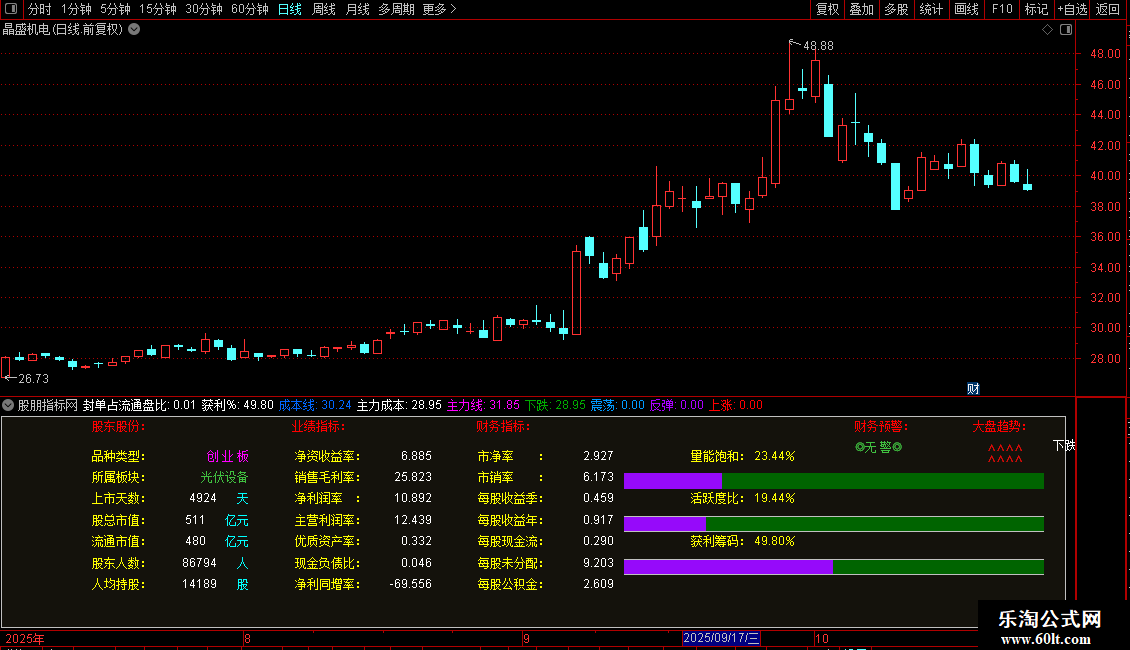Click the 获利%: 49.80 value
The image size is (1130, 650).
238,405
